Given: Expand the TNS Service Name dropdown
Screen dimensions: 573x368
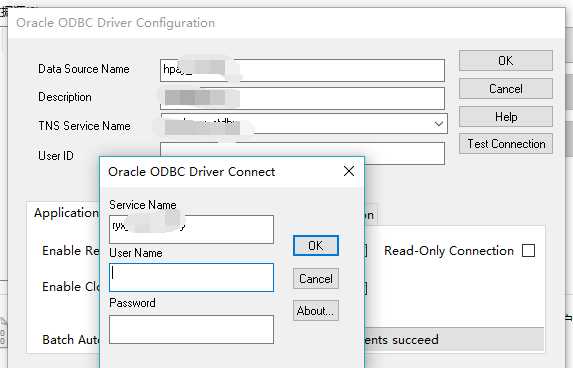Looking at the screenshot, I should [x=439, y=124].
